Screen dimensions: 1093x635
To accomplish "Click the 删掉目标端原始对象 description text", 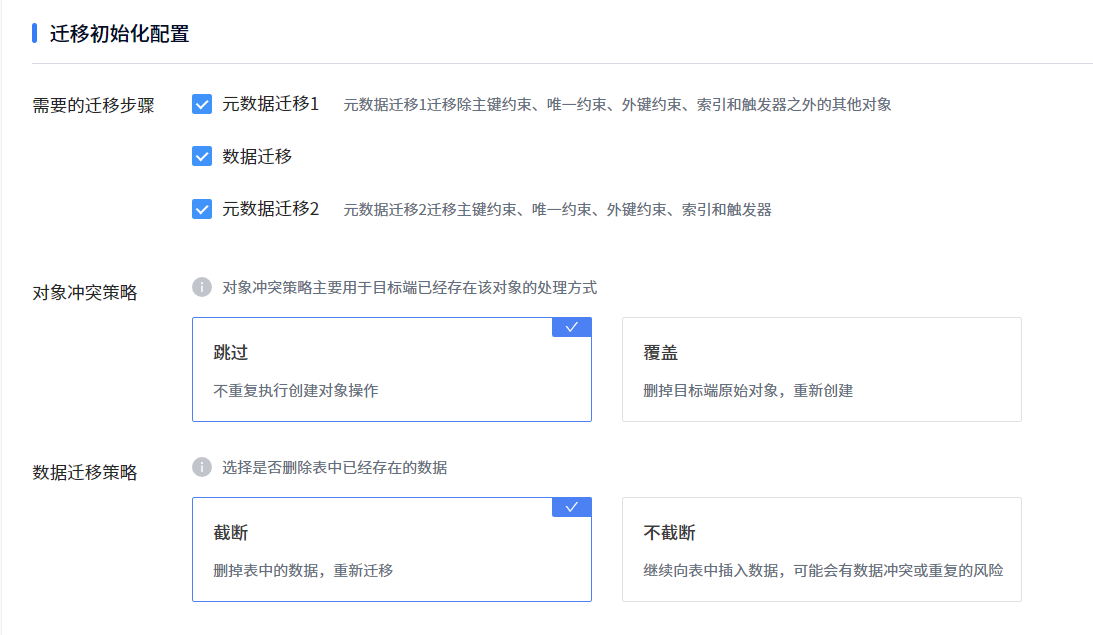I will [748, 391].
